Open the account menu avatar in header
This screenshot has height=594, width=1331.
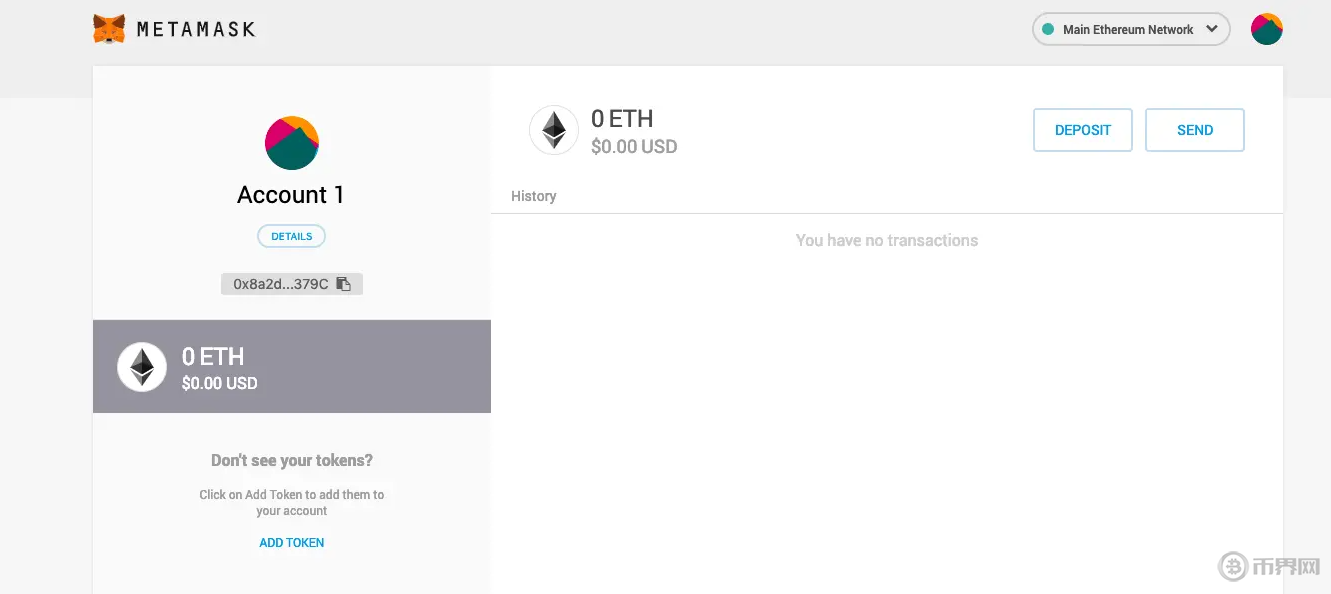(1266, 29)
